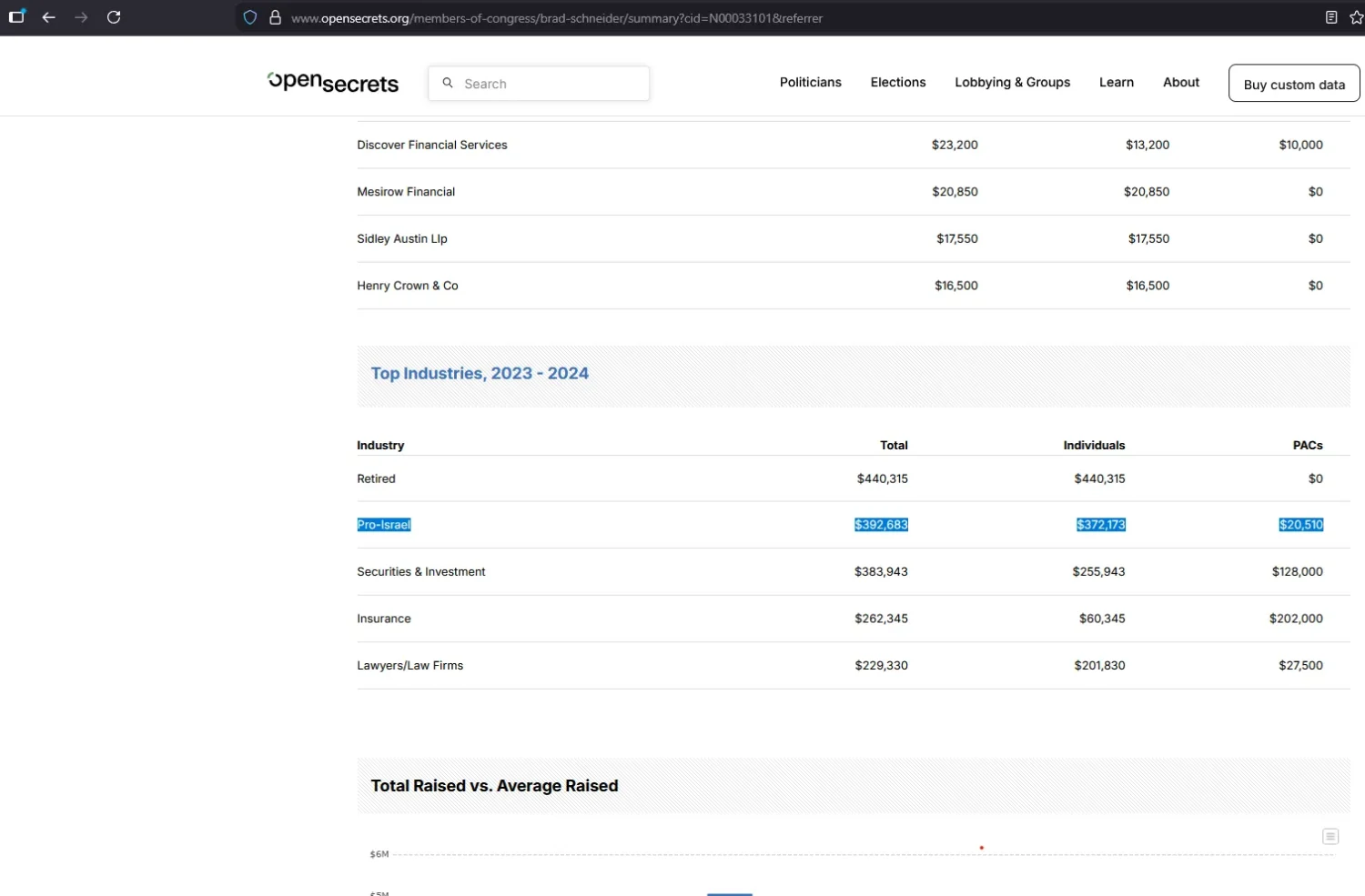Open the About menu
1365x896 pixels.
point(1181,82)
